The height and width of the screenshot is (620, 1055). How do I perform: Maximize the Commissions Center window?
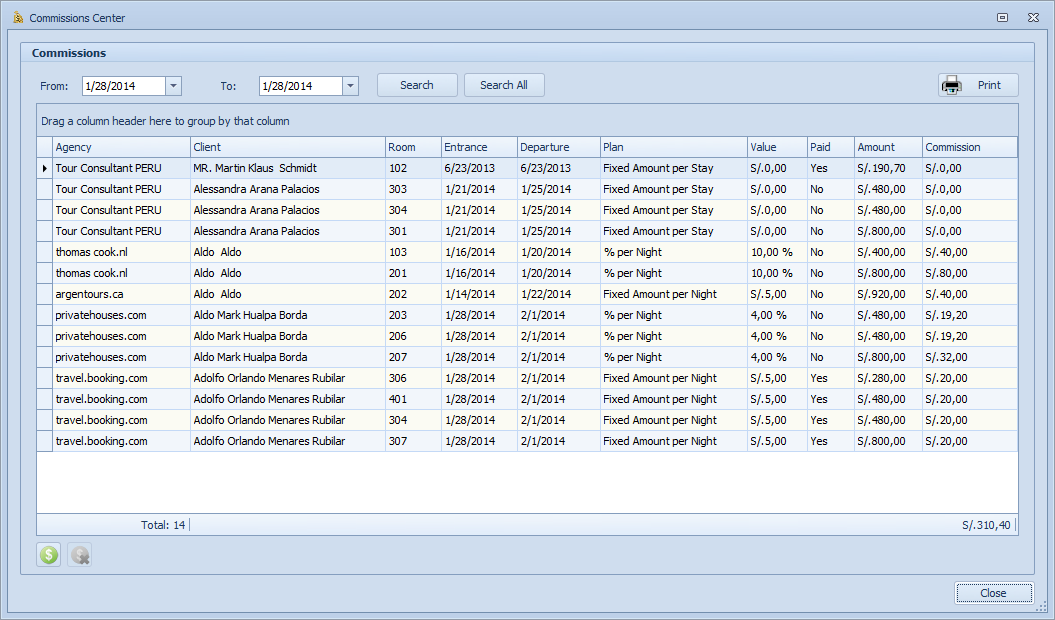1002,18
